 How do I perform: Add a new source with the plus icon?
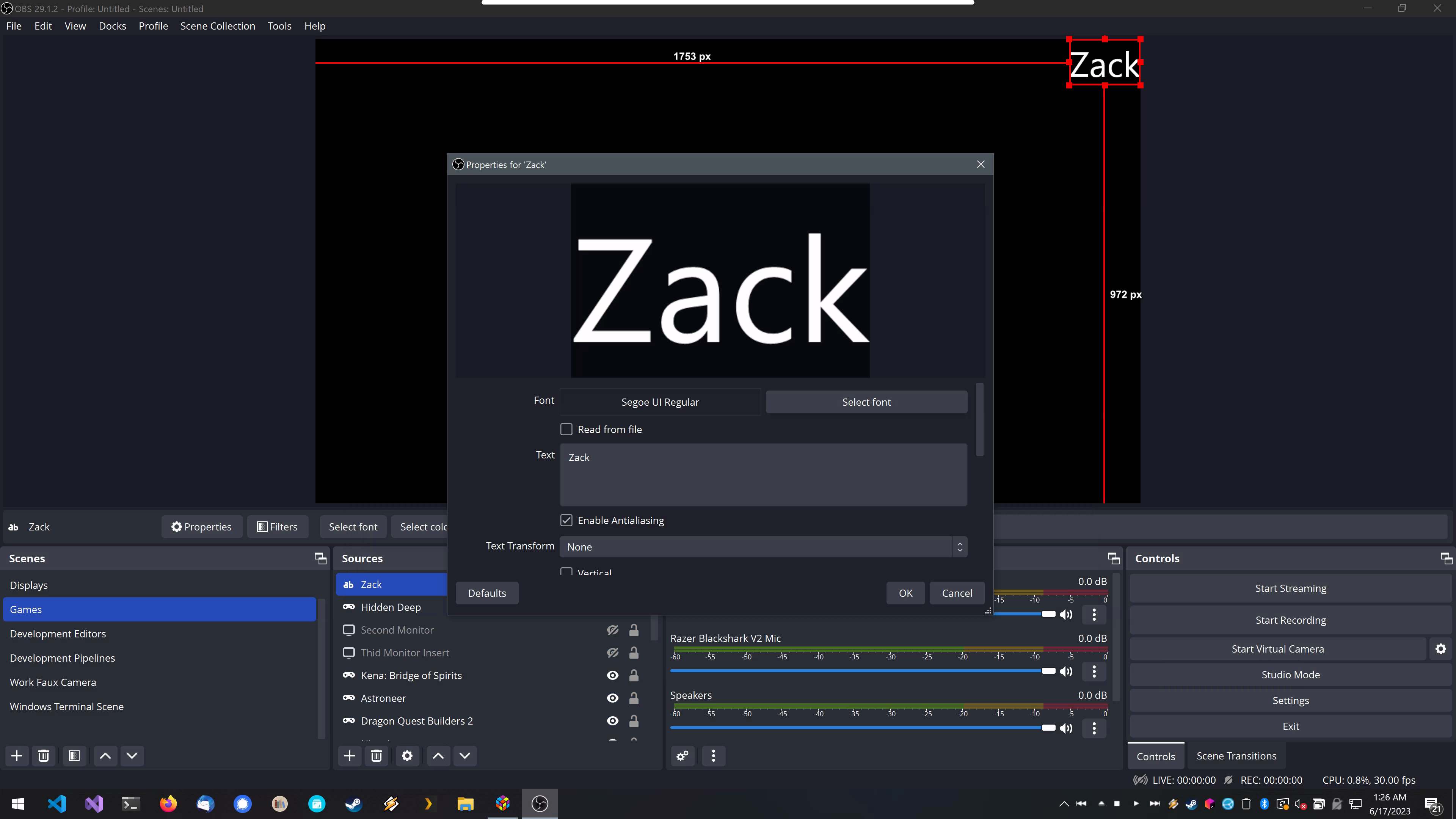350,756
